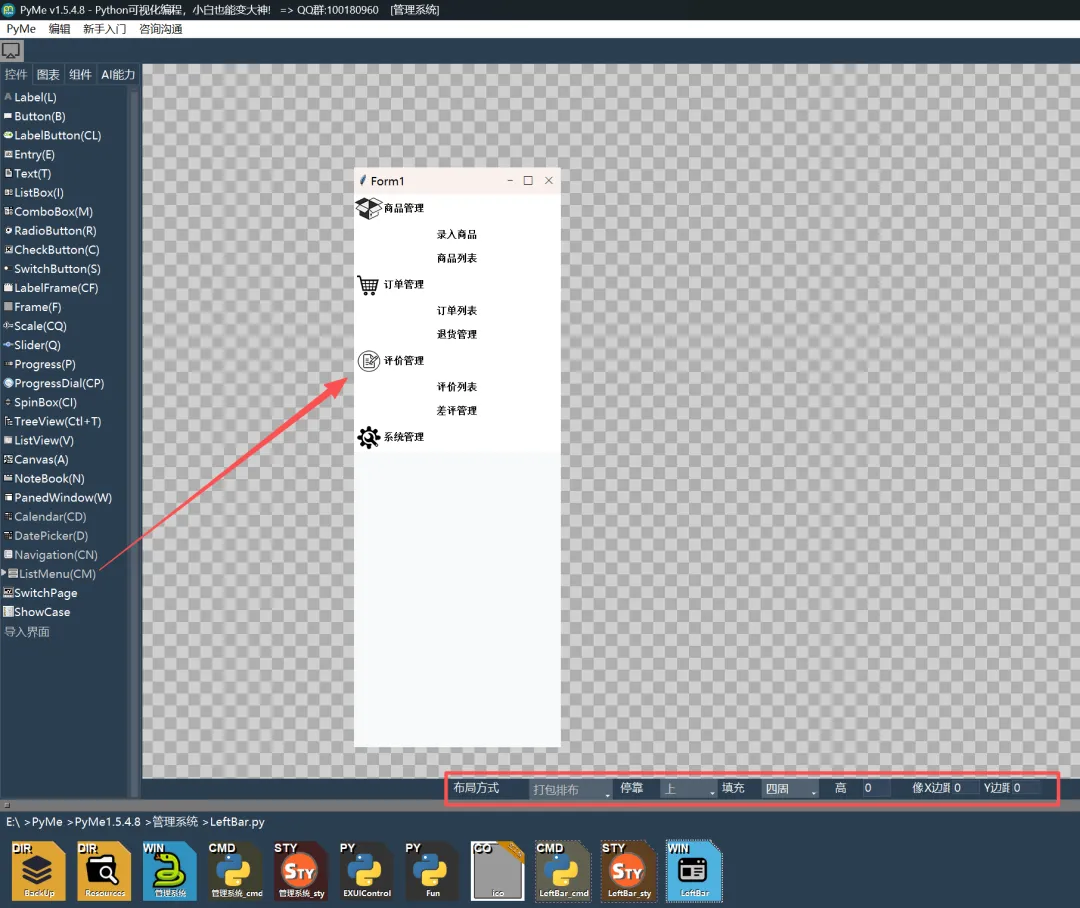The width and height of the screenshot is (1080, 908).
Task: Open the PyMe menu
Action: 21,29
